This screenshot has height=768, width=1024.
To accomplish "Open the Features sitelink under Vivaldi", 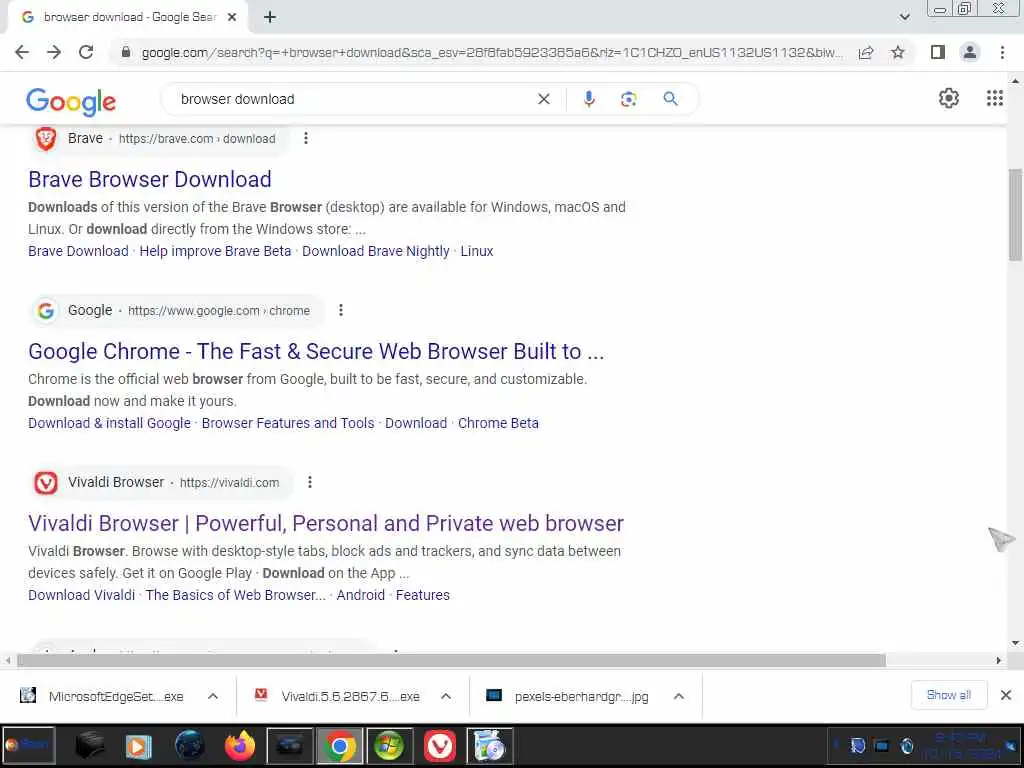I will (x=423, y=595).
